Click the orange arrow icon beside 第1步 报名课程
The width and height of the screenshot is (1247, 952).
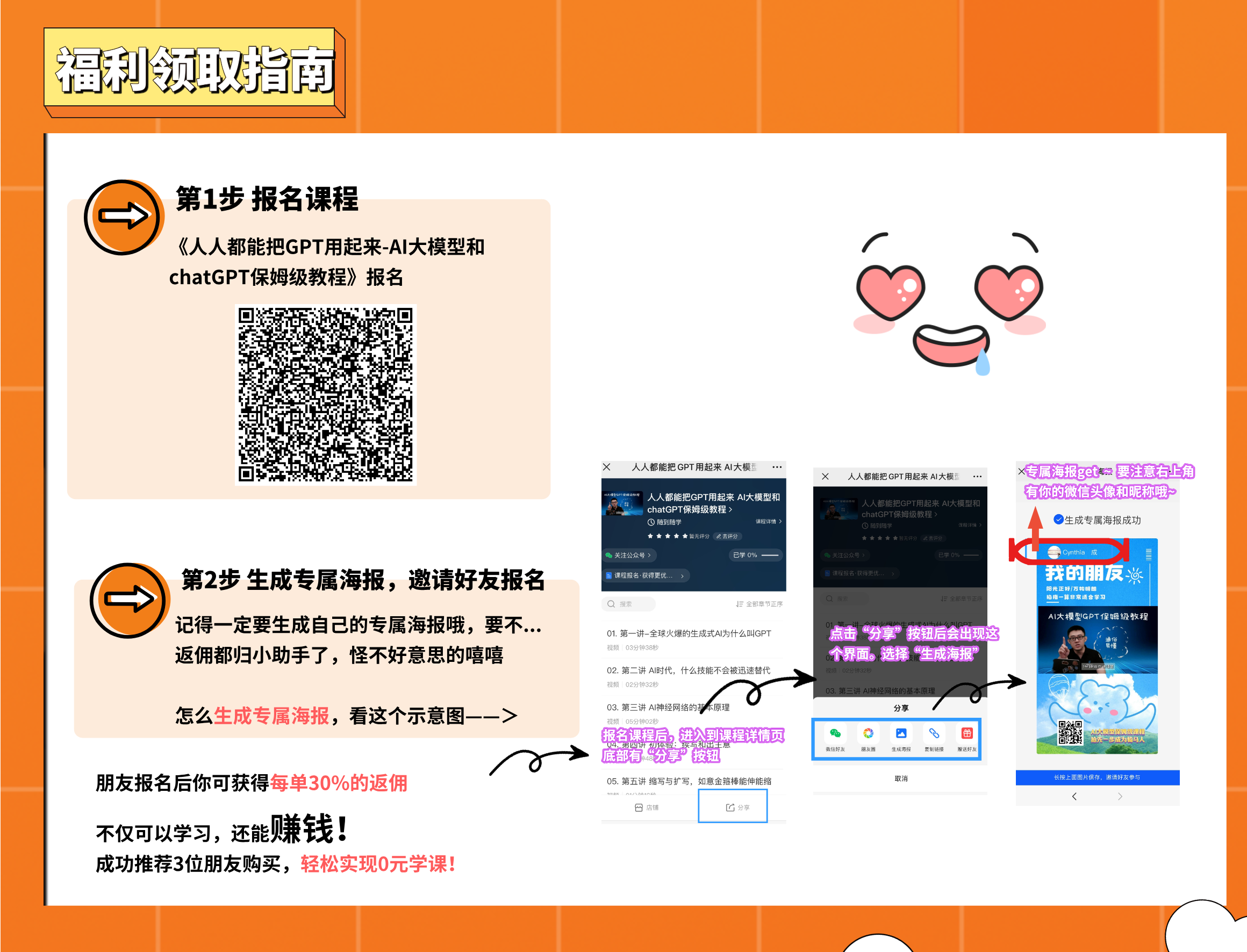(x=124, y=217)
